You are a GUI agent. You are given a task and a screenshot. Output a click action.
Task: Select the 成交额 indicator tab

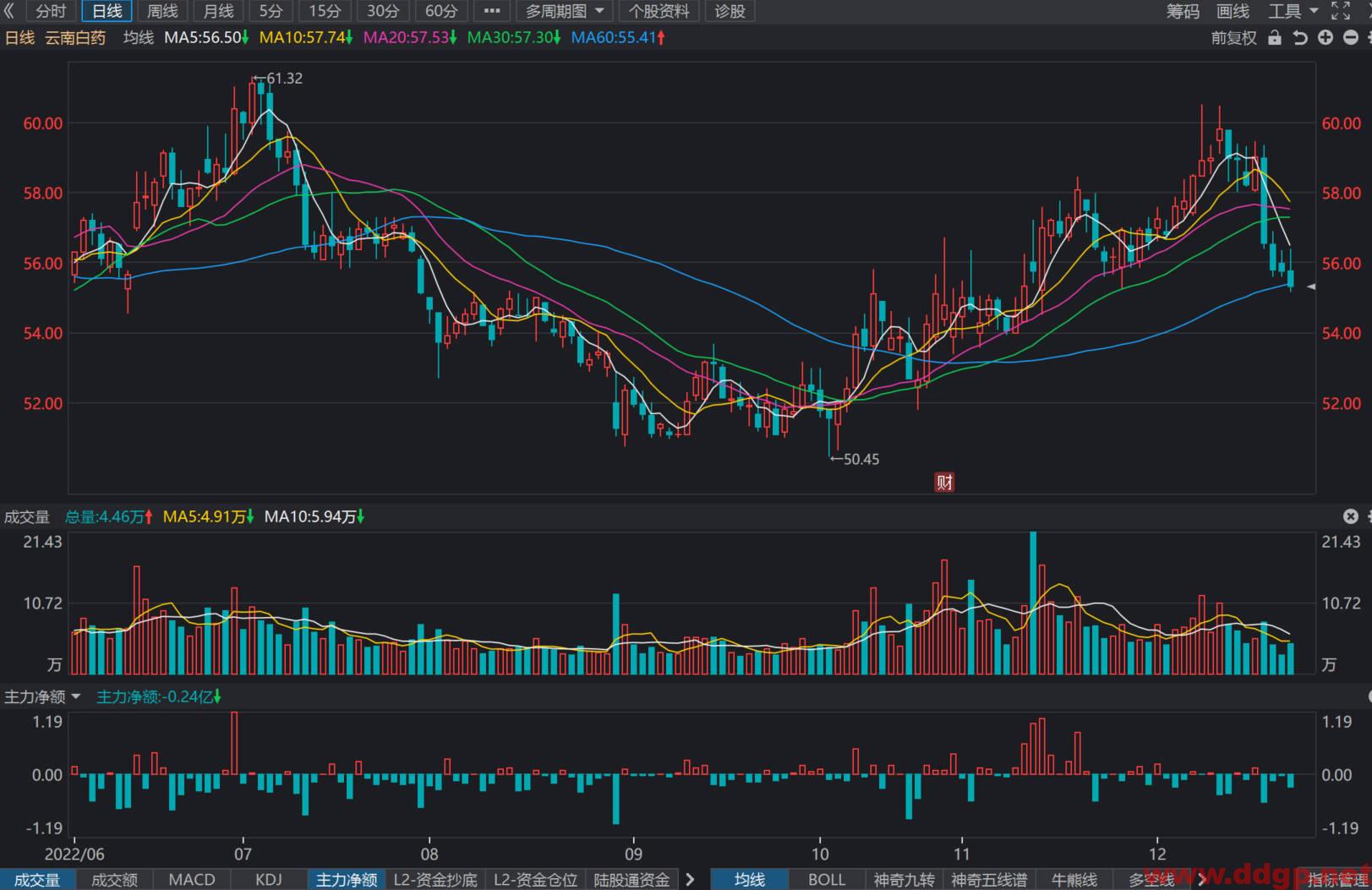point(114,880)
